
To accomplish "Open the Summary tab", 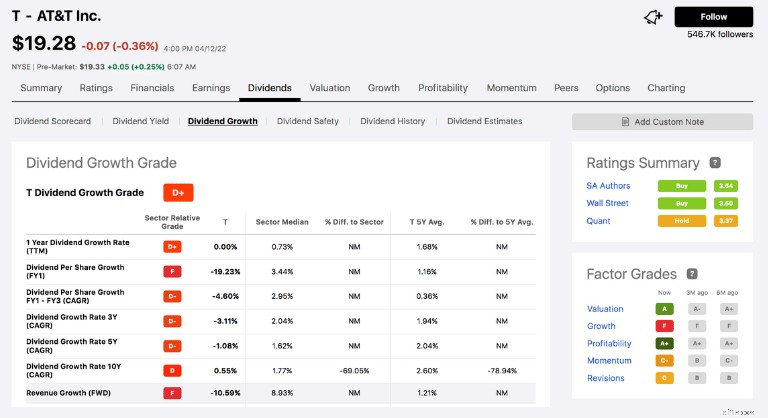I will pos(41,88).
